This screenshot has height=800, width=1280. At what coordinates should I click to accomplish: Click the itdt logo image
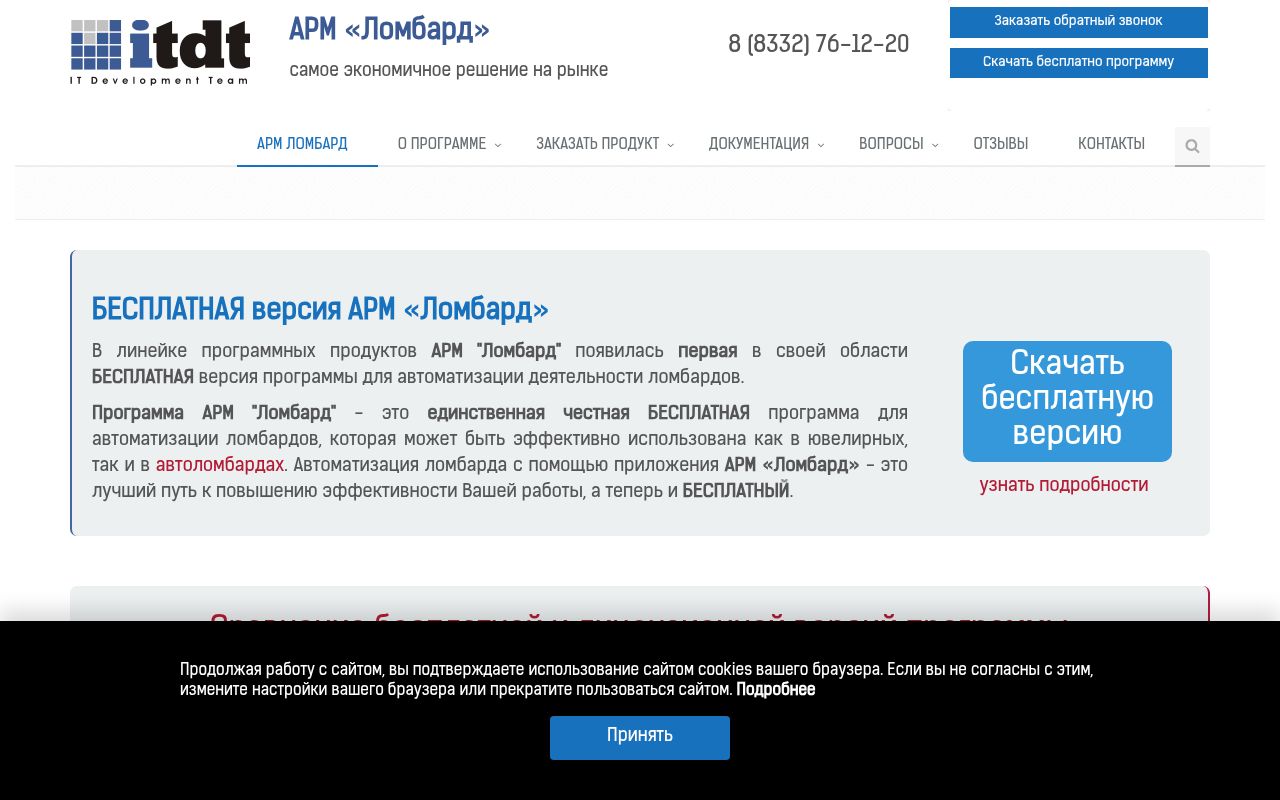[160, 52]
